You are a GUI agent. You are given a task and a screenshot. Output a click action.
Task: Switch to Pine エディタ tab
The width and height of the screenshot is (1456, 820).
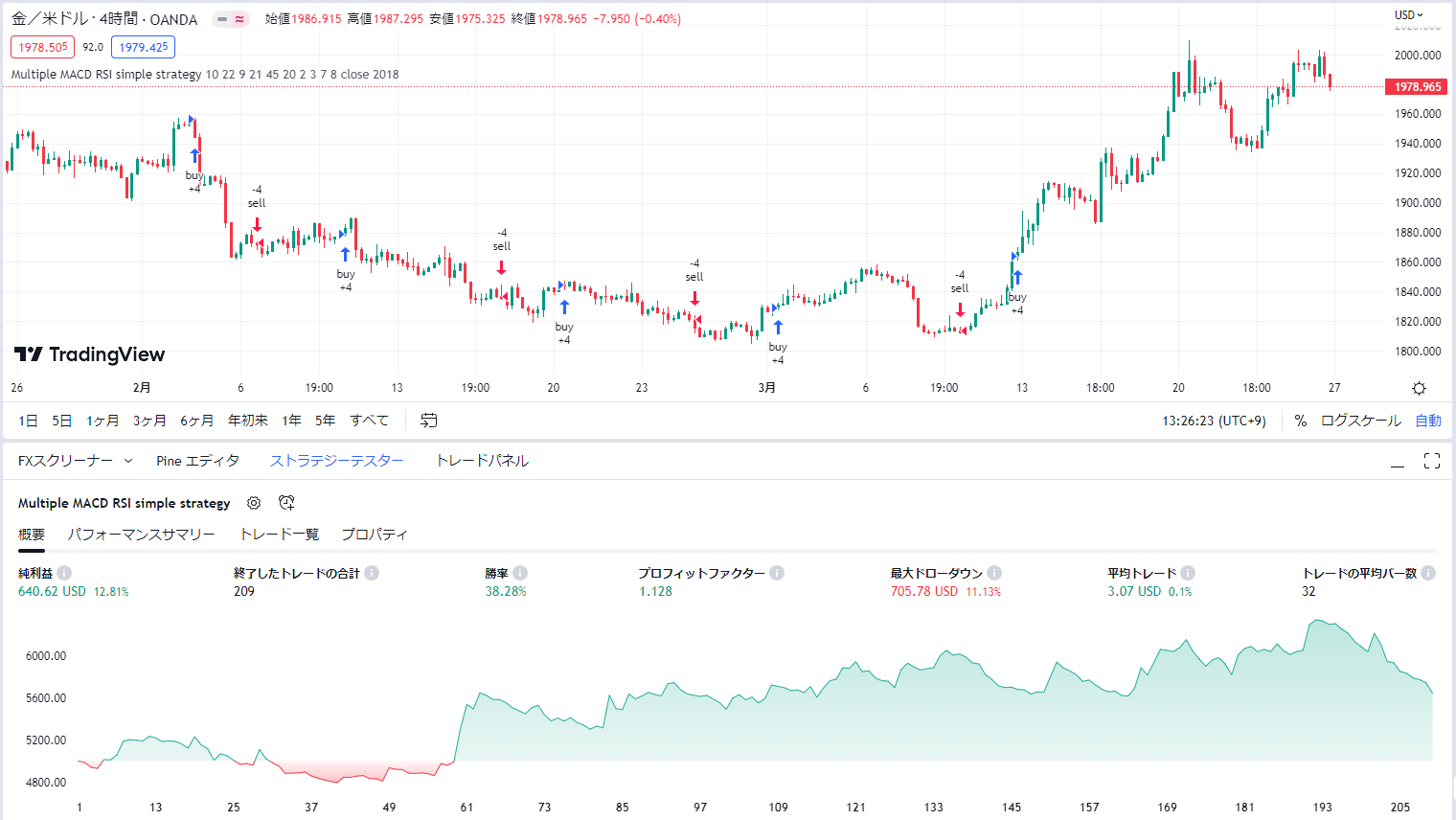click(198, 461)
